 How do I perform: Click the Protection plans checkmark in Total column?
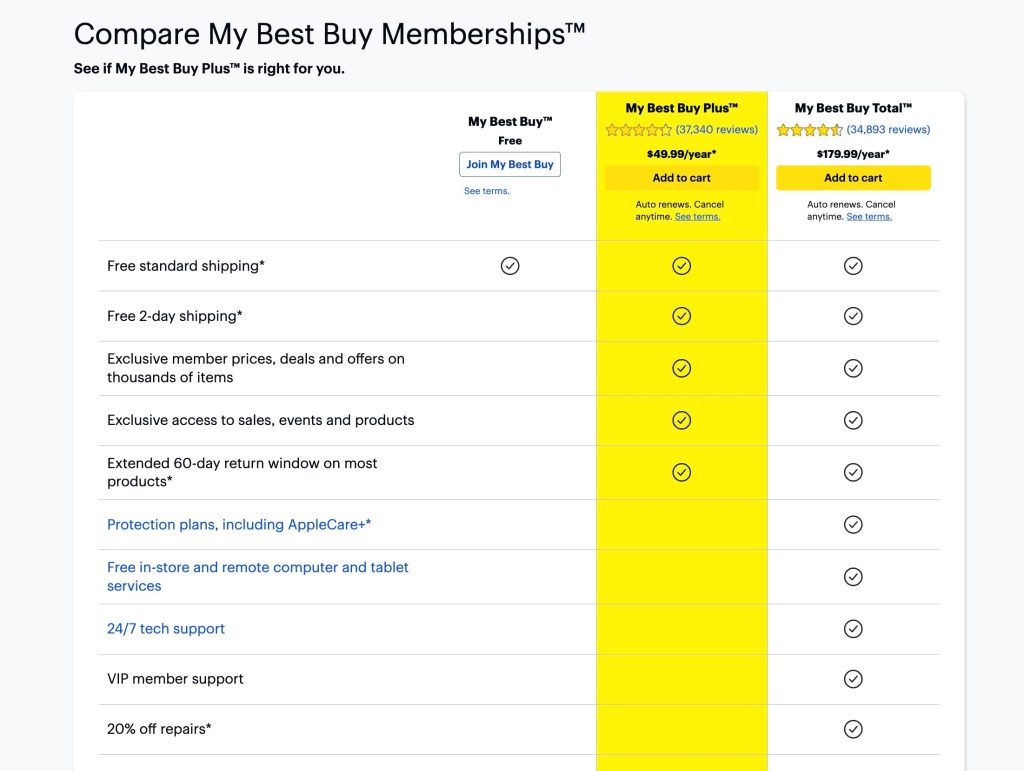click(x=853, y=524)
